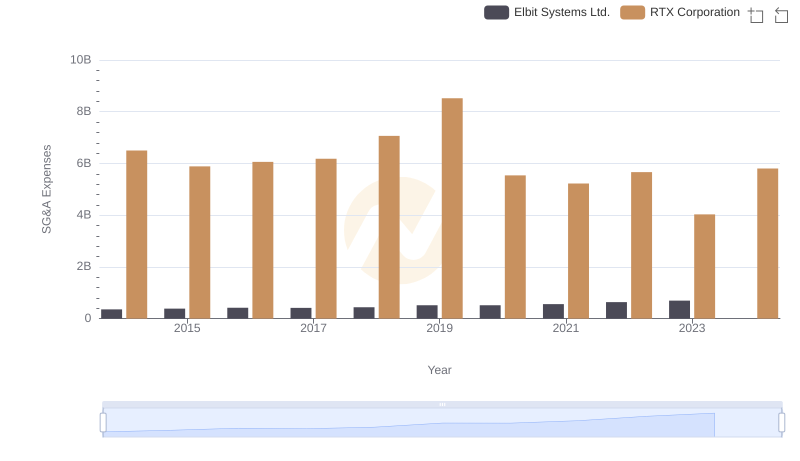Select RTX bar for 2015
This screenshot has width=800, height=461.
tap(199, 243)
